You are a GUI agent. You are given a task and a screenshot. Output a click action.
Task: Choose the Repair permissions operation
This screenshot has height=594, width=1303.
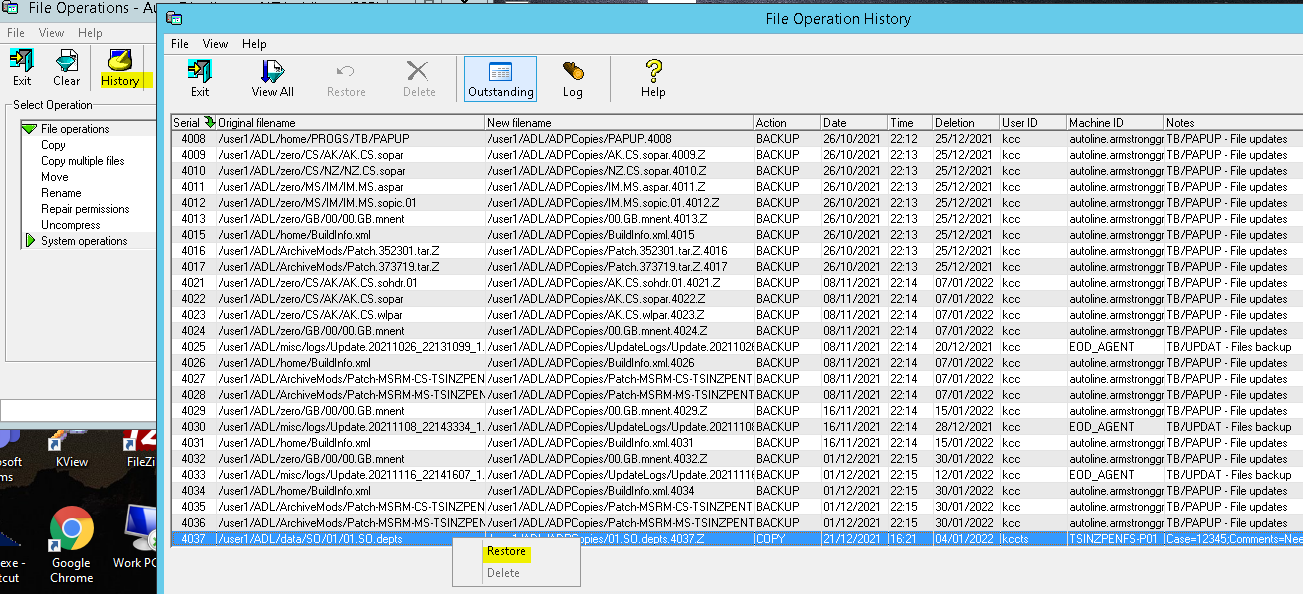point(85,209)
